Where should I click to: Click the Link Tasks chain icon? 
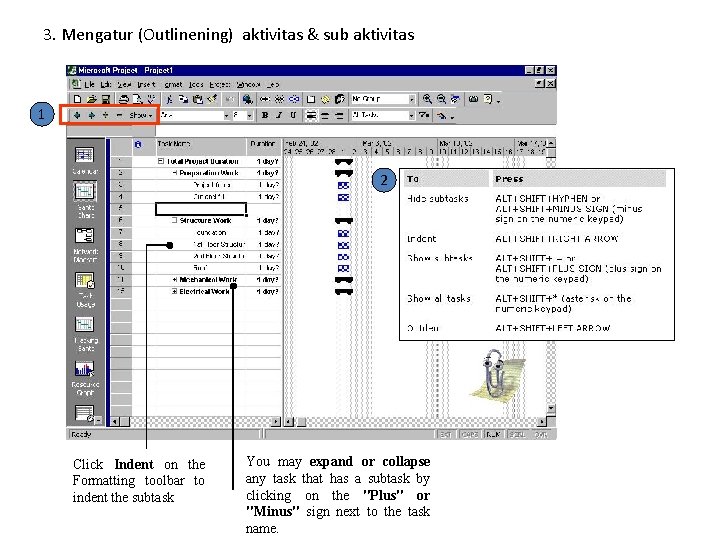pos(265,99)
